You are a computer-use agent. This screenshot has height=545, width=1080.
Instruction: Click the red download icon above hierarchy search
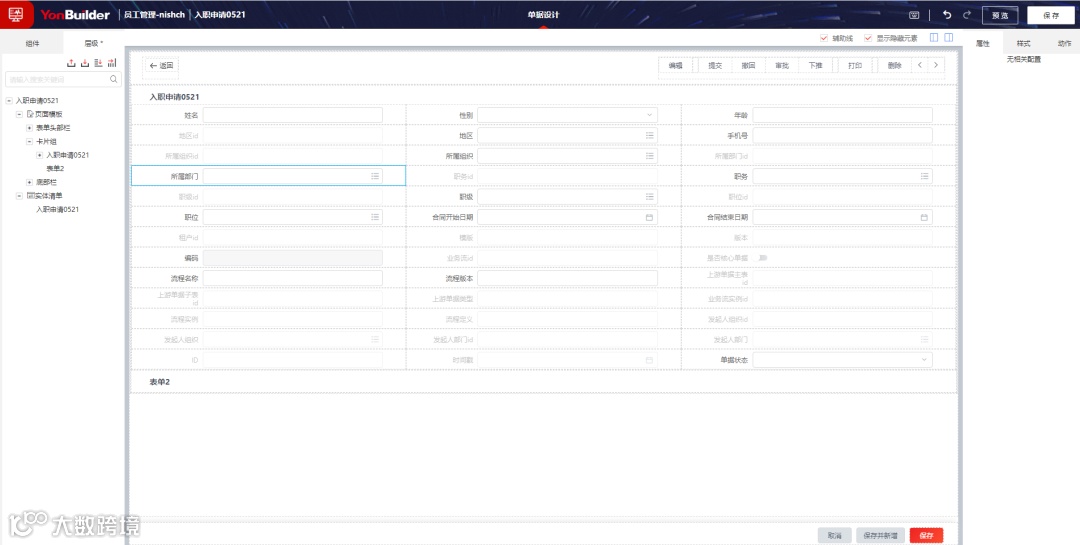pos(85,63)
